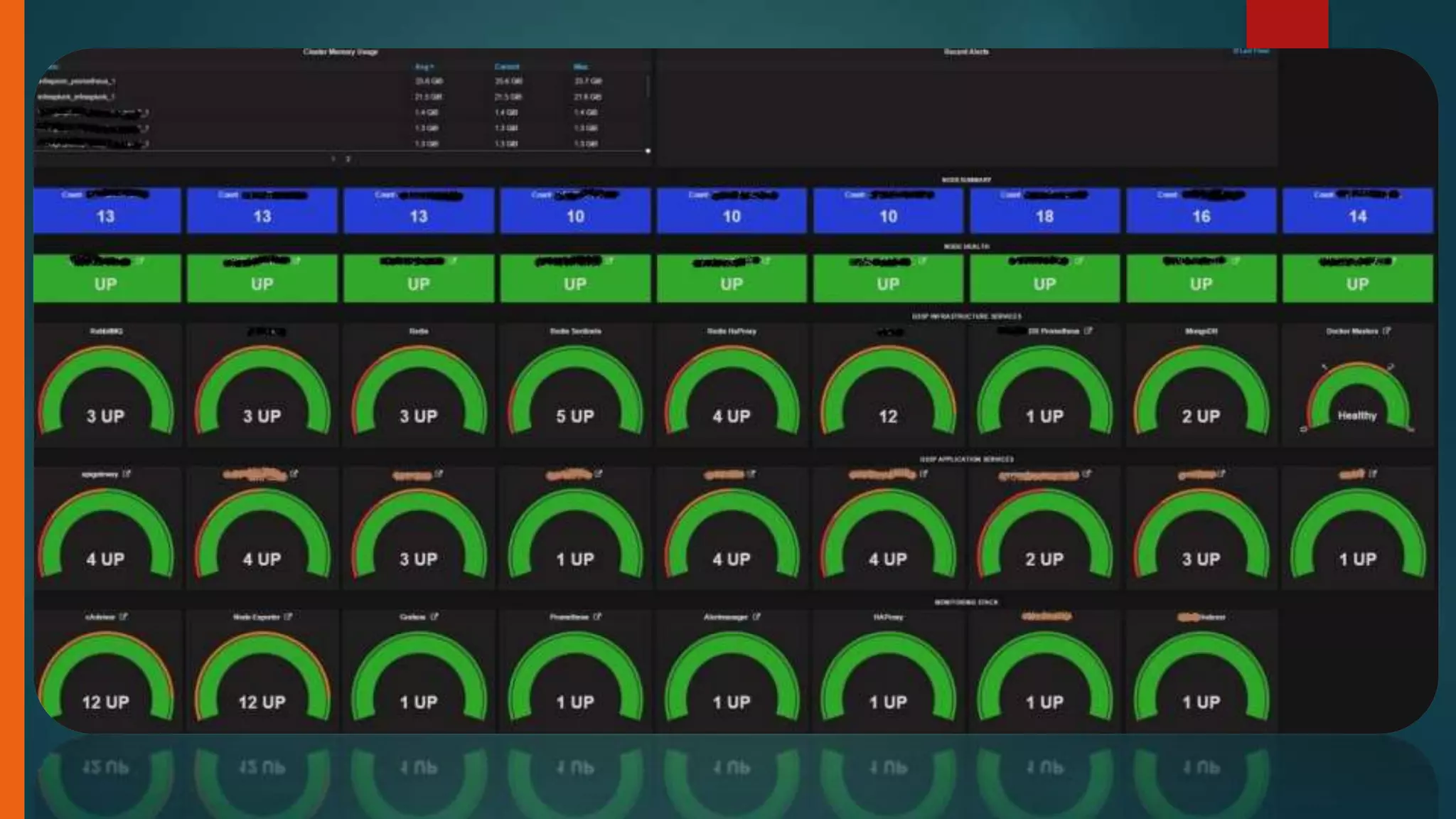This screenshot has height=819, width=1456.
Task: Open the cAdvisor panel external link icon
Action: tap(124, 617)
